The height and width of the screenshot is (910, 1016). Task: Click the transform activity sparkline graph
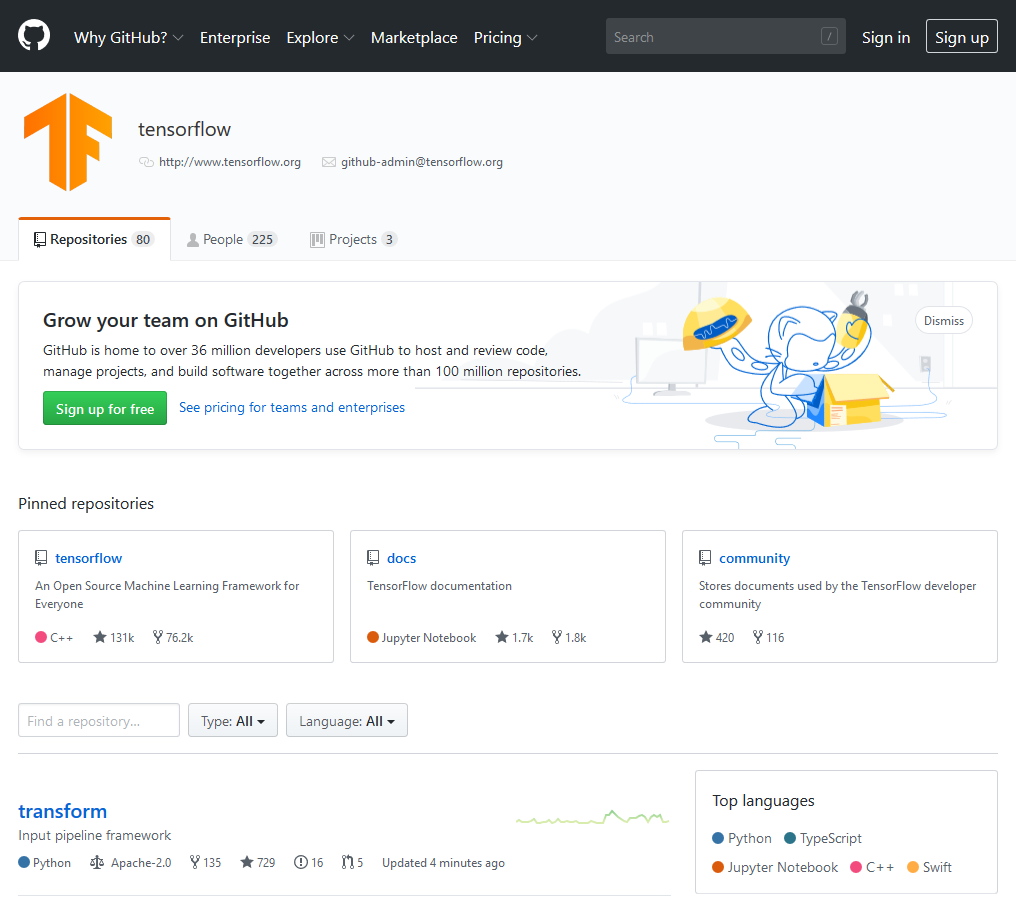[592, 817]
